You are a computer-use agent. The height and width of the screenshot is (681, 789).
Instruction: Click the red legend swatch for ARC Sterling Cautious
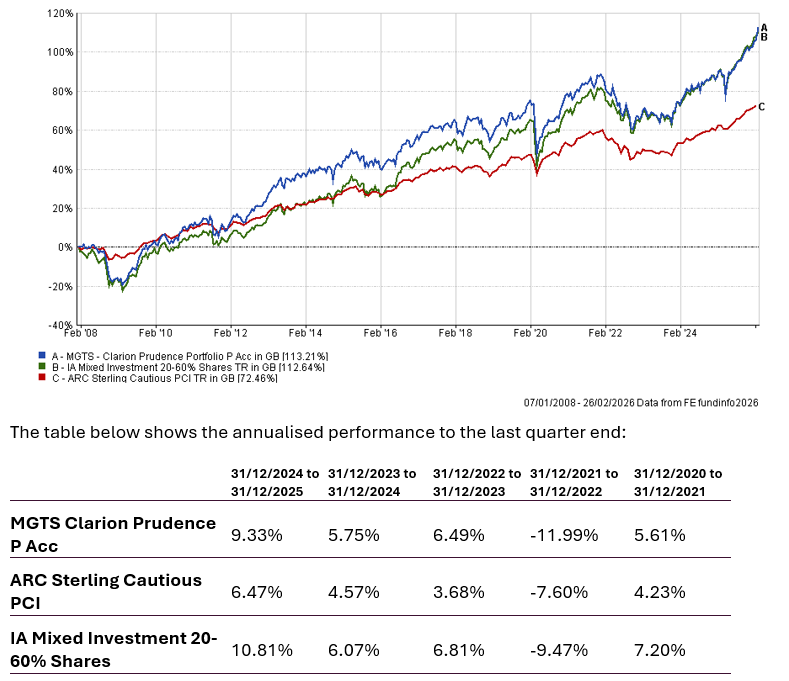[x=40, y=375]
